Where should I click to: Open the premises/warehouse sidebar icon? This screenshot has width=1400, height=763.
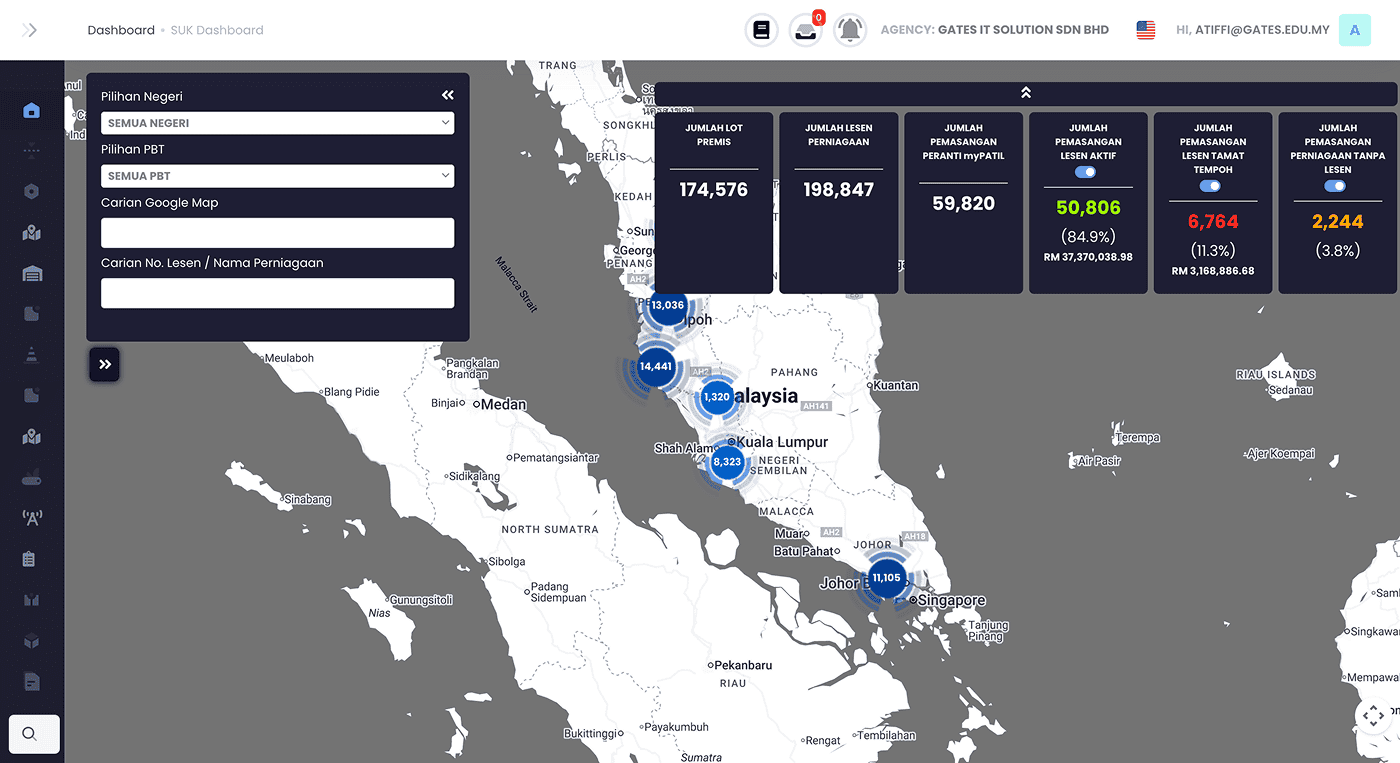pyautogui.click(x=31, y=273)
